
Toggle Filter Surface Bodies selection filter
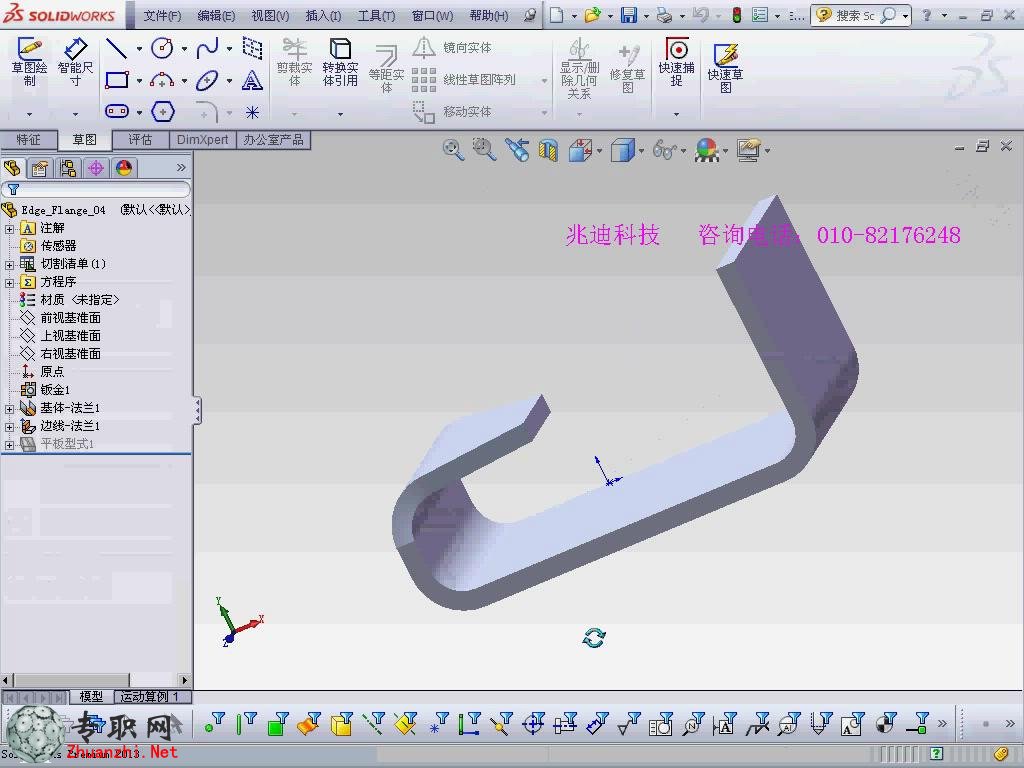(310, 724)
